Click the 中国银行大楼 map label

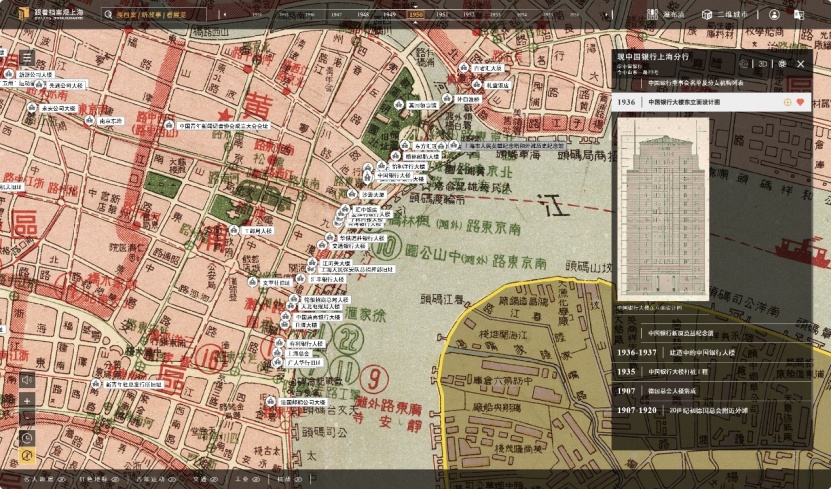tap(393, 175)
